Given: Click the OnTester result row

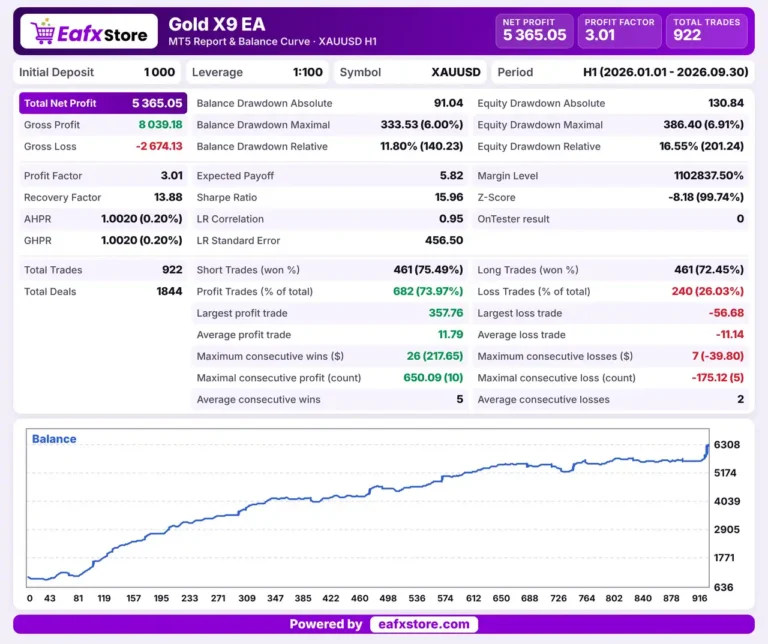Looking at the screenshot, I should pyautogui.click(x=610, y=219).
